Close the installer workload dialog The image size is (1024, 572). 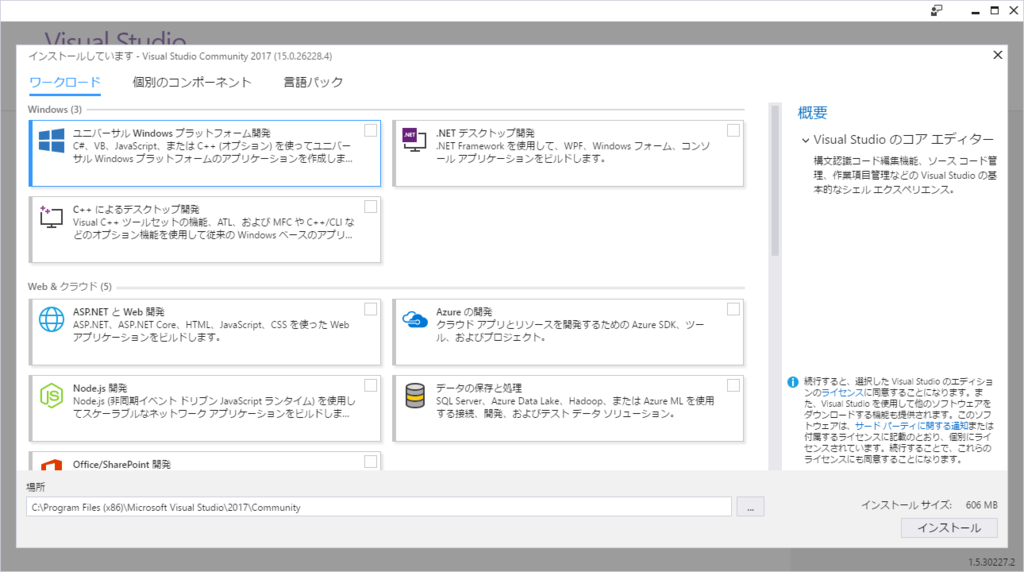pyautogui.click(x=997, y=55)
